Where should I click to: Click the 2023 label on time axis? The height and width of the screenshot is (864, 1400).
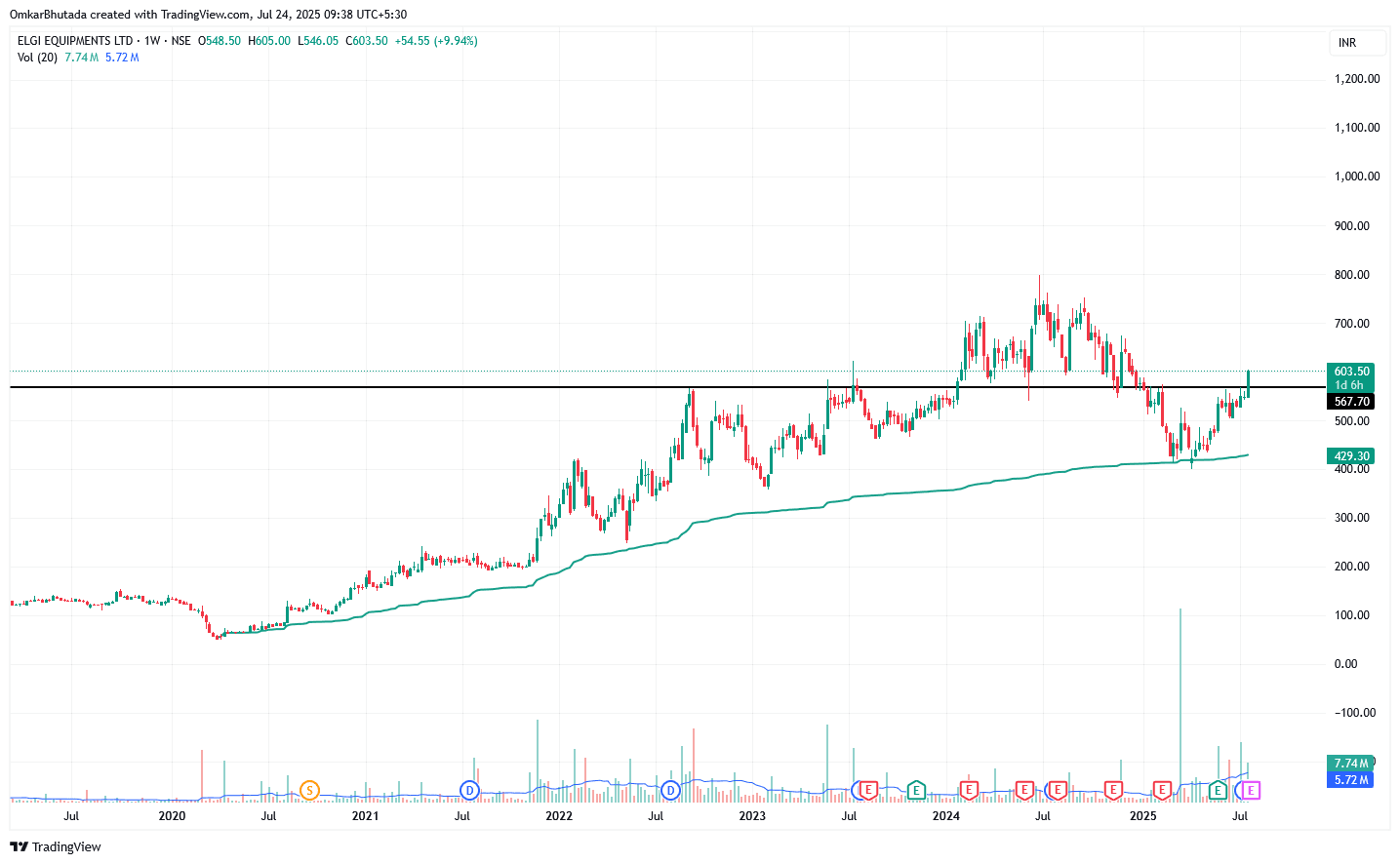752,816
